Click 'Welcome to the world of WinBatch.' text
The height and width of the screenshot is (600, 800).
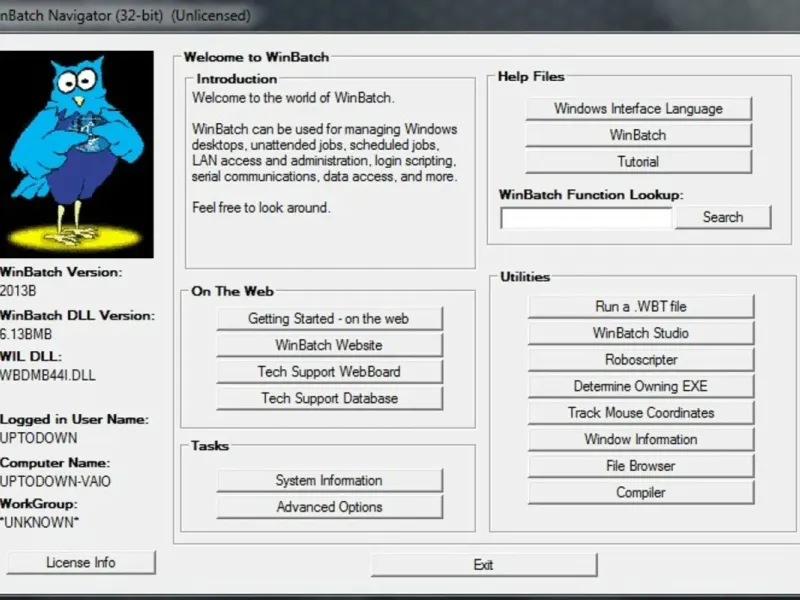click(293, 97)
